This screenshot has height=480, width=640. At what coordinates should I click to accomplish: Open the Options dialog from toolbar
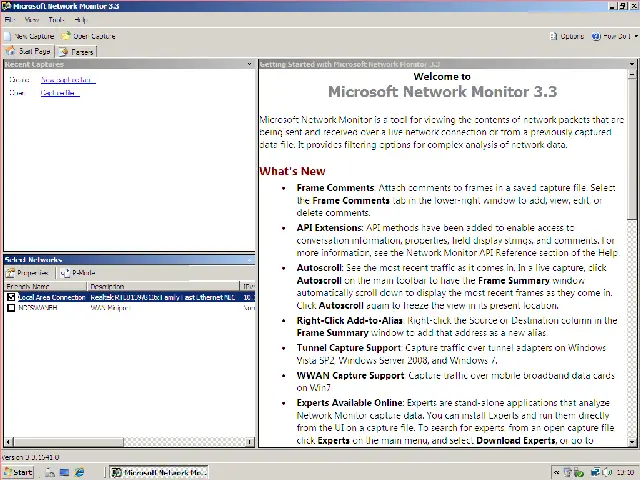567,36
